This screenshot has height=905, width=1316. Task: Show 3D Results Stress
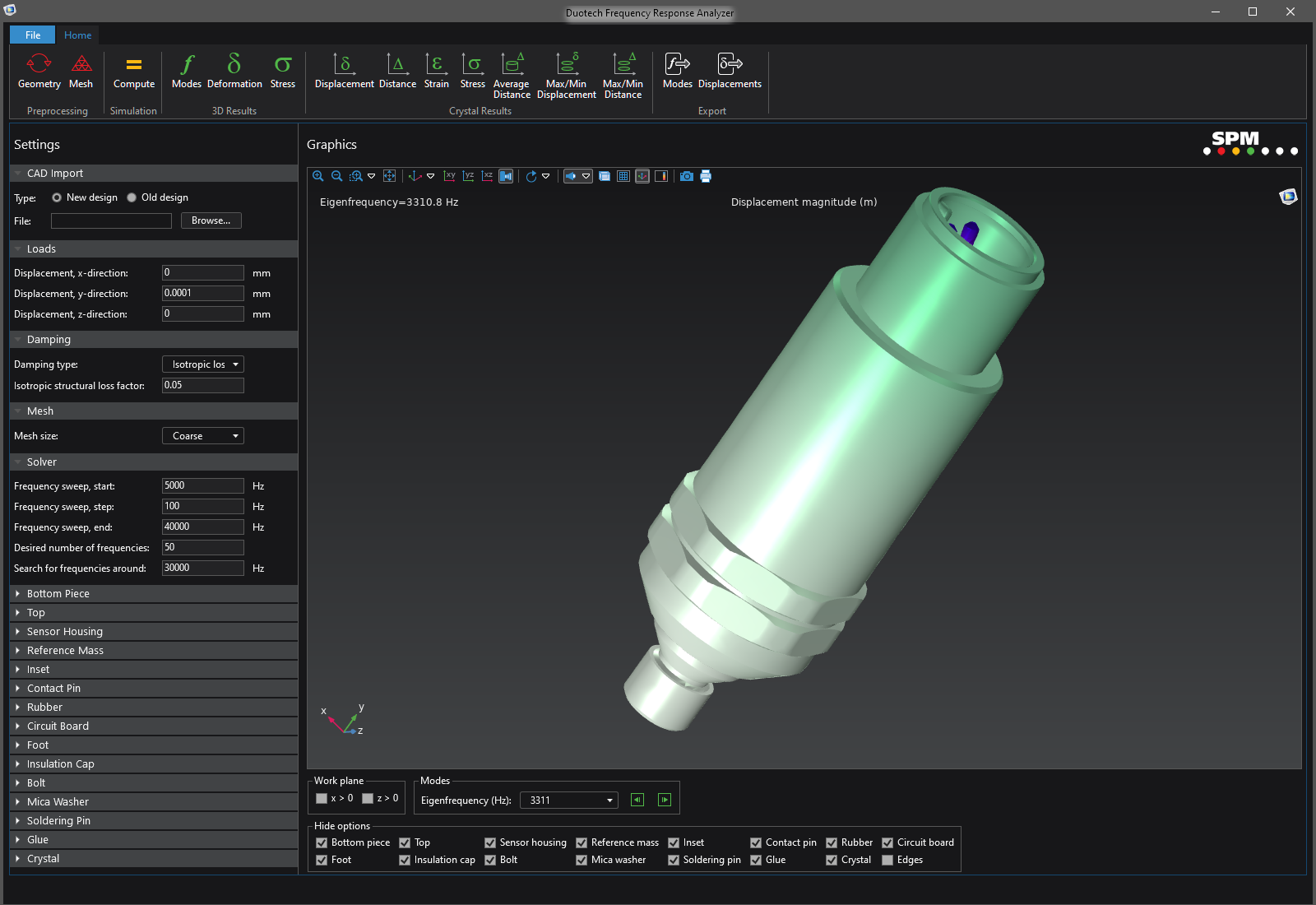click(x=283, y=72)
